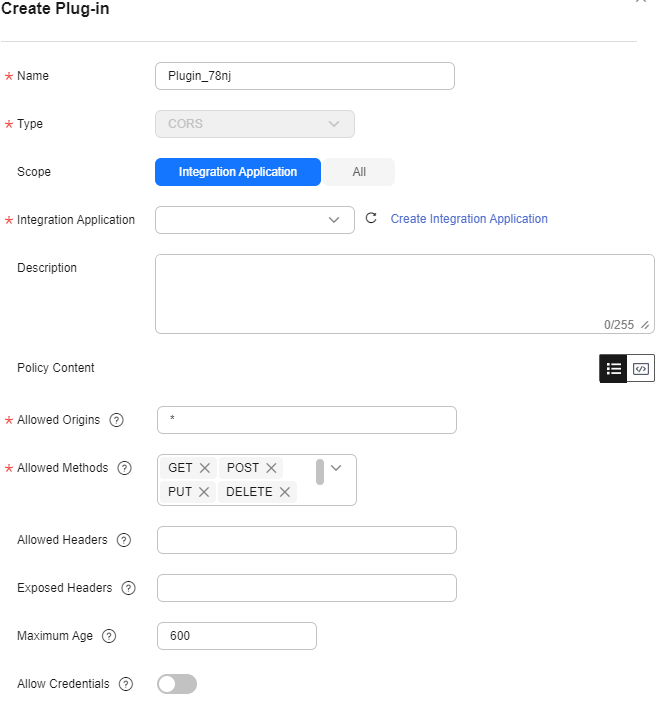Open the Allow Credentials help icon
This screenshot has width=665, height=709.
pos(126,684)
